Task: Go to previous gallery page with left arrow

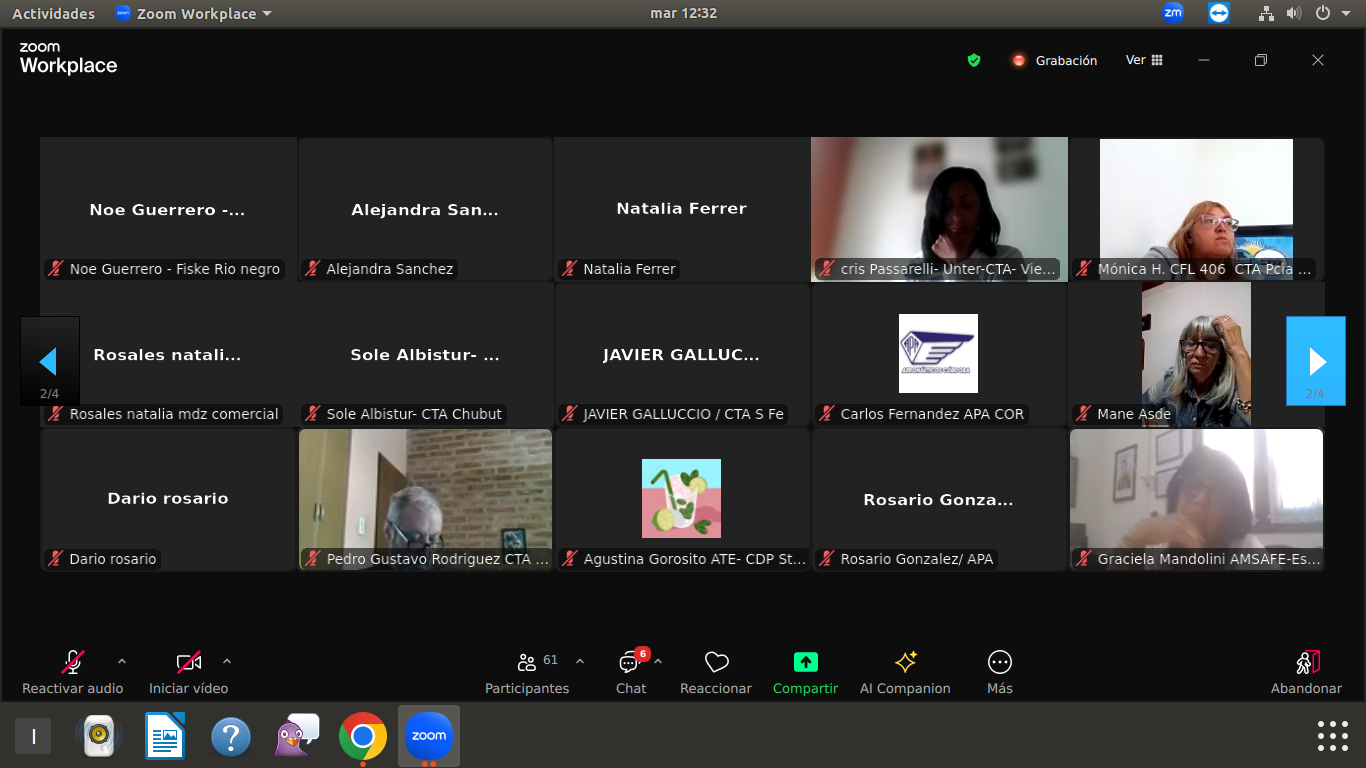Action: [49, 361]
